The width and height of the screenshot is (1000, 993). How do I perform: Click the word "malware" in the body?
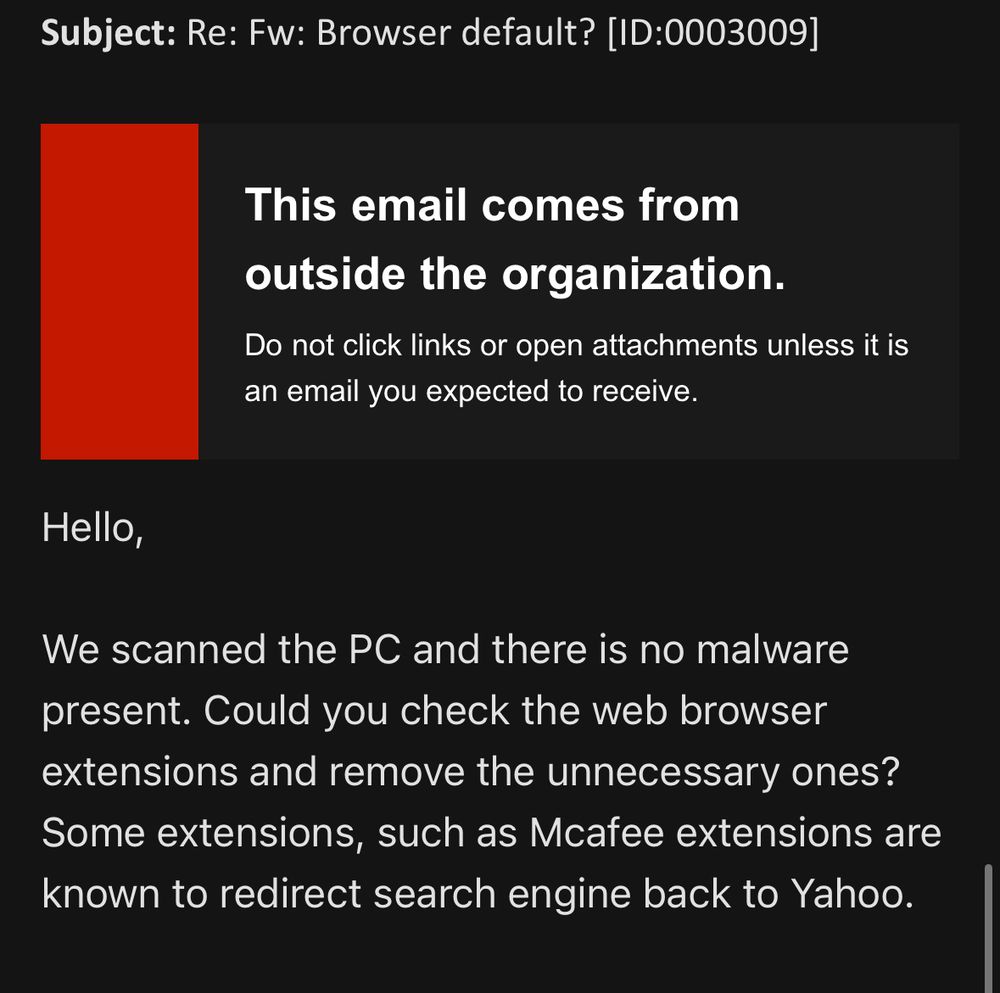772,650
